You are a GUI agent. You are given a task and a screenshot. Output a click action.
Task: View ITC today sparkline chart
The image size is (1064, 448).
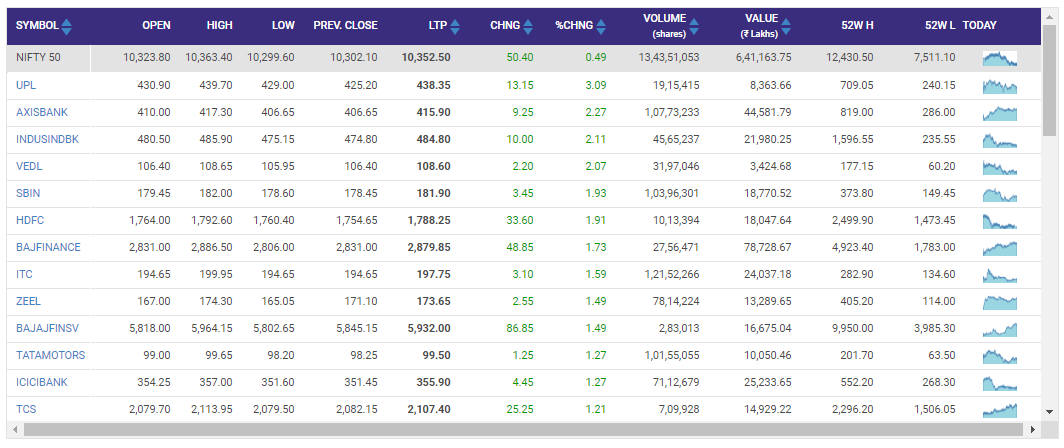point(1000,276)
